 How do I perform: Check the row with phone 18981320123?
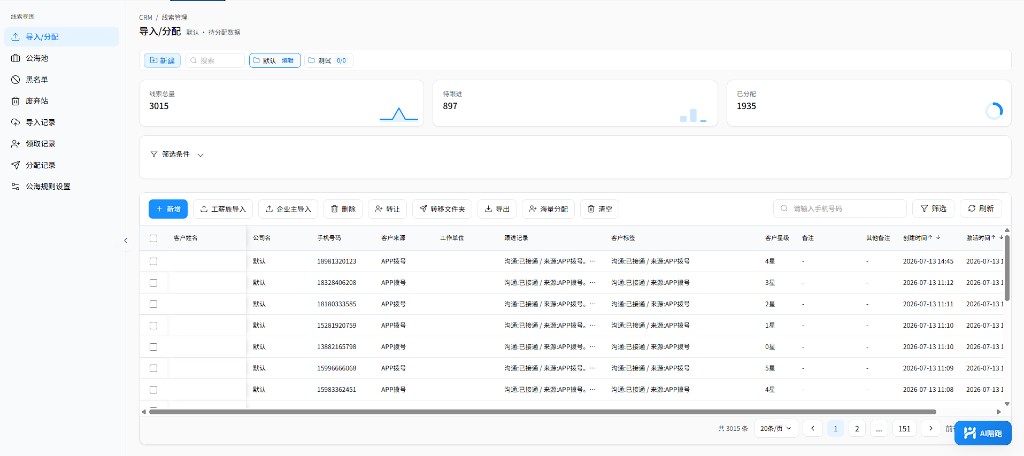(x=153, y=261)
